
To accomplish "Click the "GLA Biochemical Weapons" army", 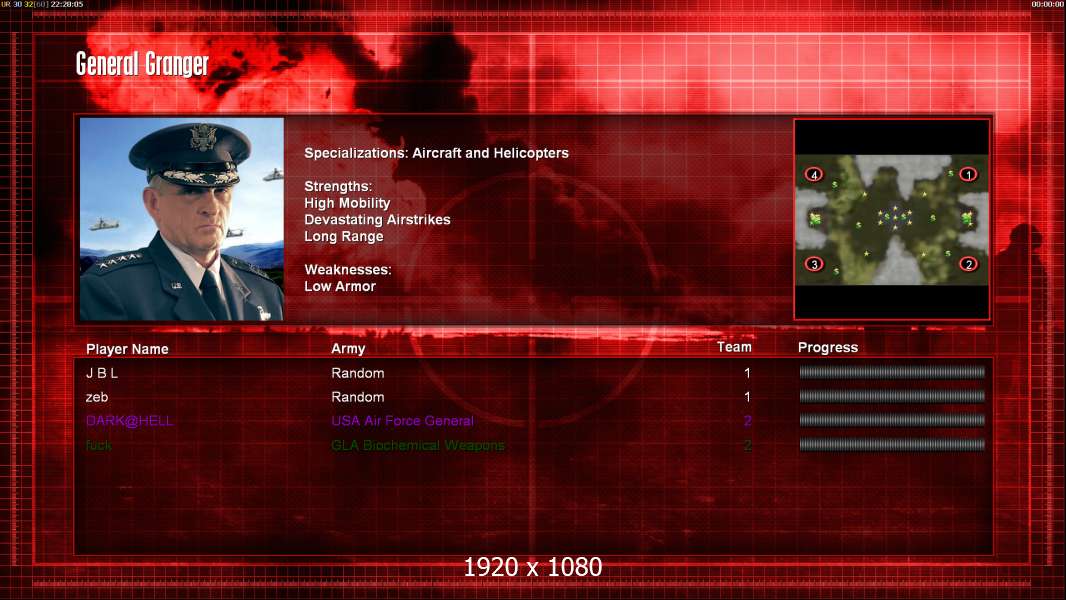I will tap(418, 445).
